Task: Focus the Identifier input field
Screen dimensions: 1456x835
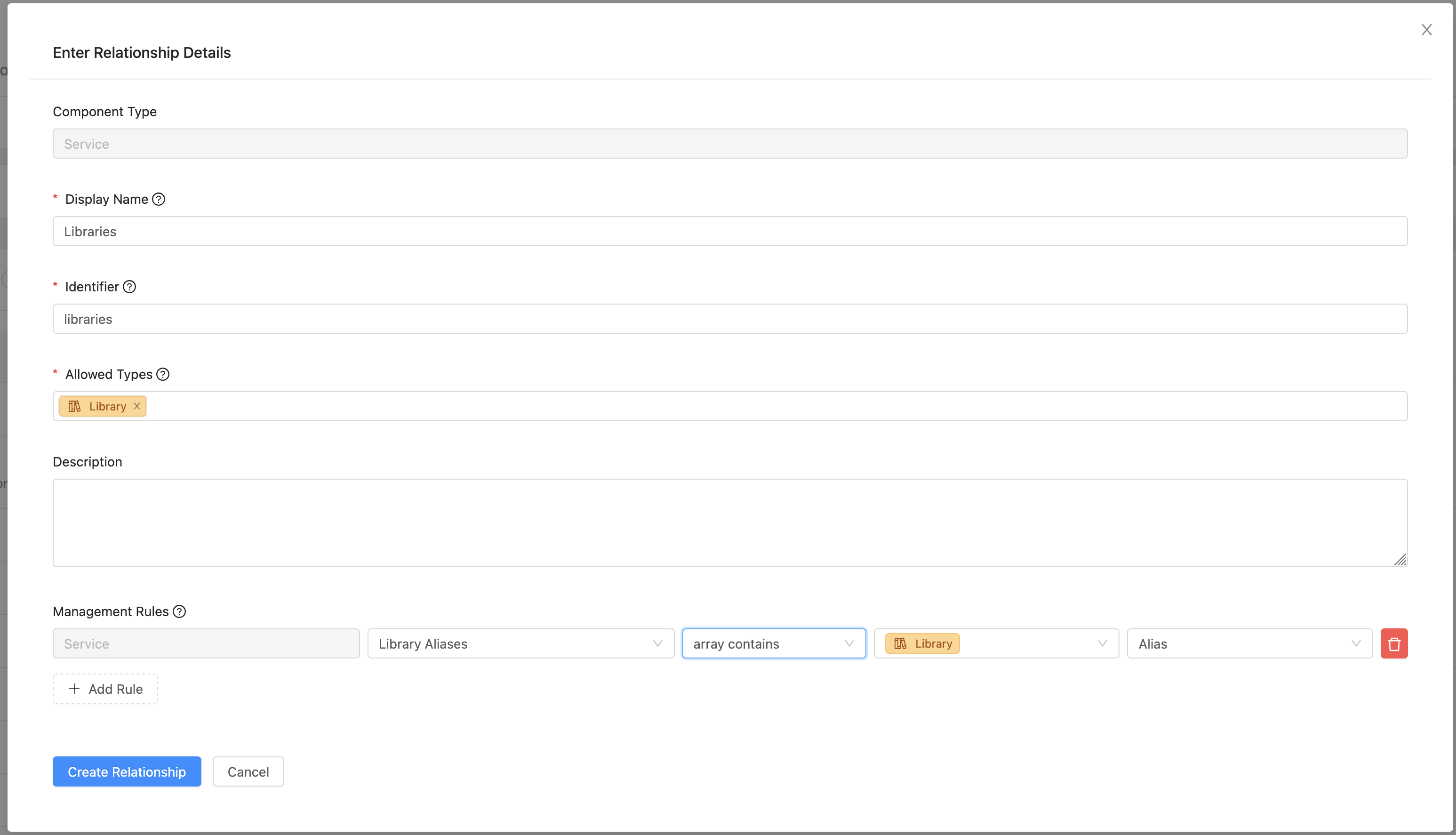Action: tap(730, 319)
